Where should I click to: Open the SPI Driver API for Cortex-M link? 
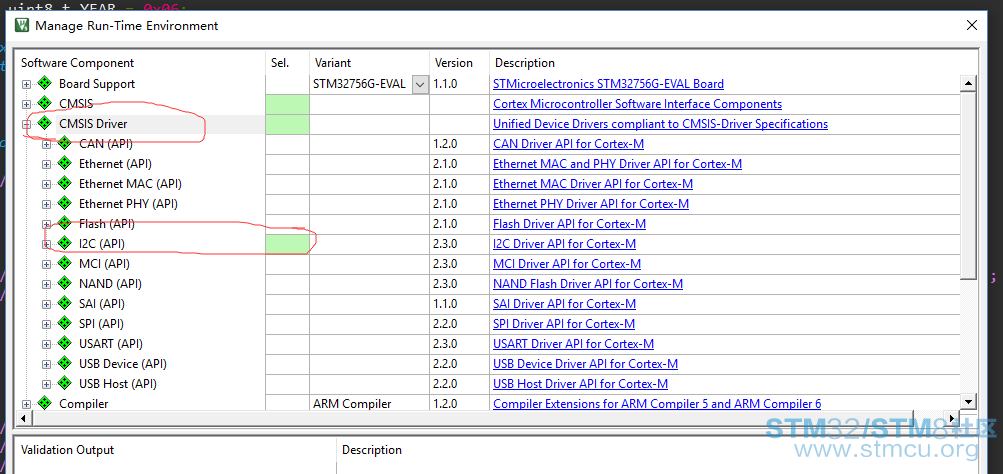564,324
